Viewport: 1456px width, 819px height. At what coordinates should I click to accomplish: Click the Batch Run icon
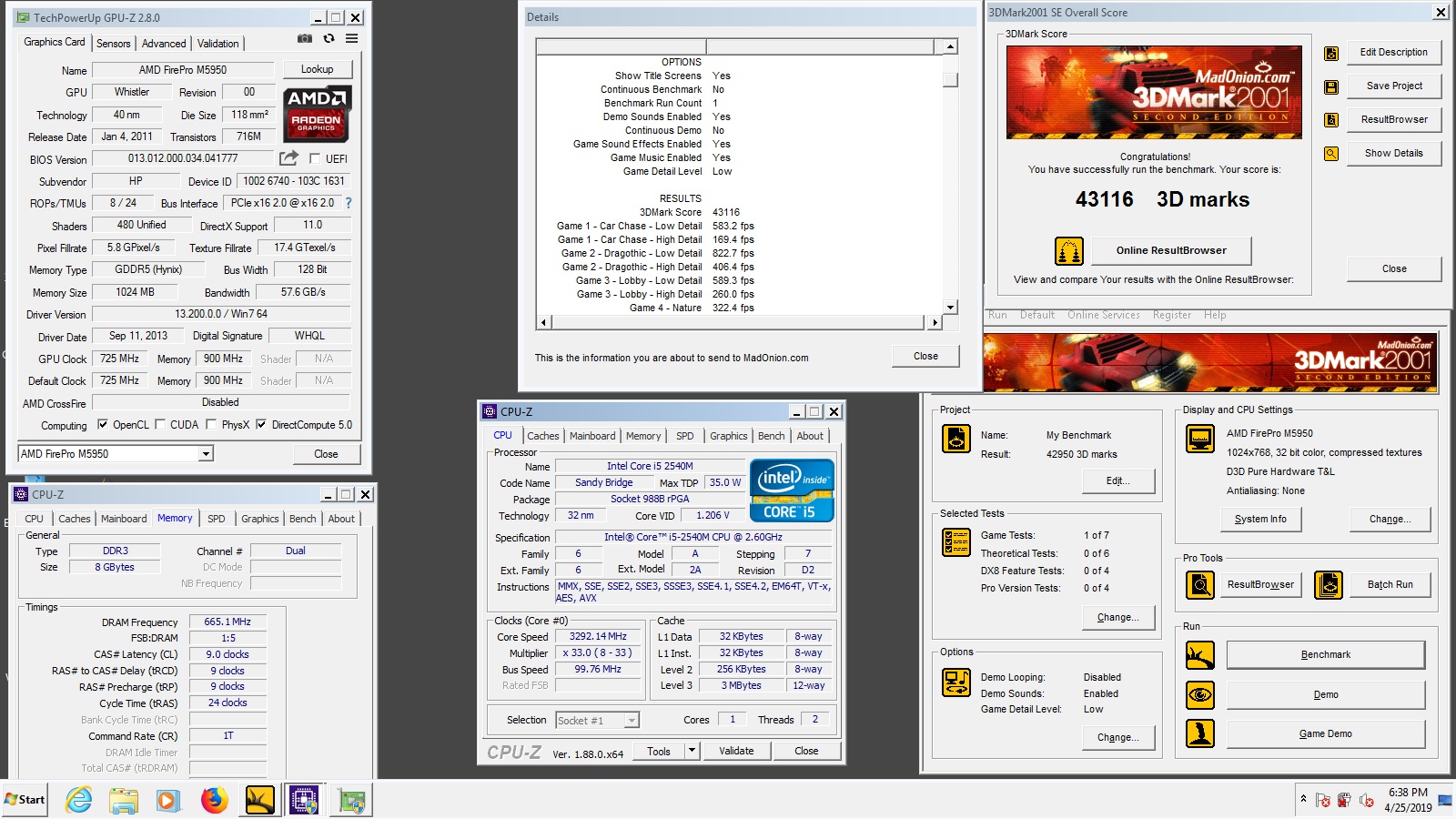(1329, 584)
